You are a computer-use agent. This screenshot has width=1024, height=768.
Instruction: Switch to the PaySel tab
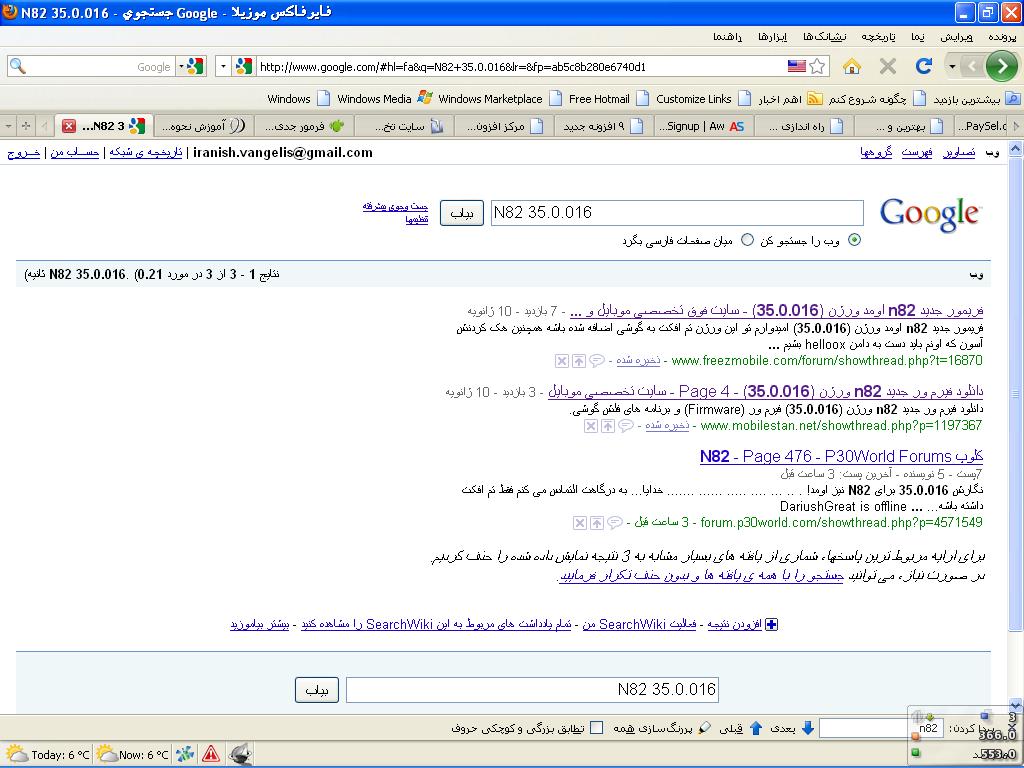982,126
